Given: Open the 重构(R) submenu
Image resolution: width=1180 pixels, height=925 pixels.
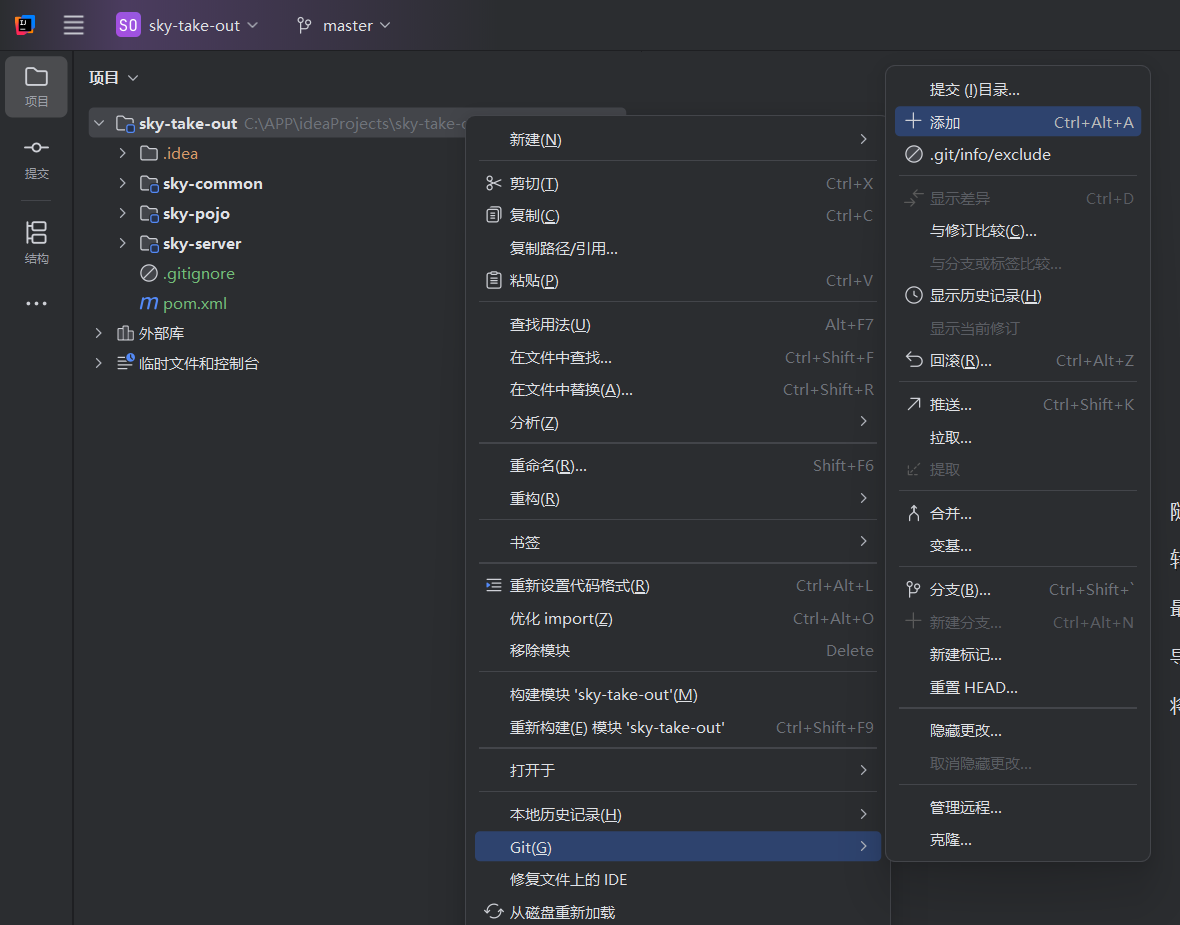Looking at the screenshot, I should [677, 498].
